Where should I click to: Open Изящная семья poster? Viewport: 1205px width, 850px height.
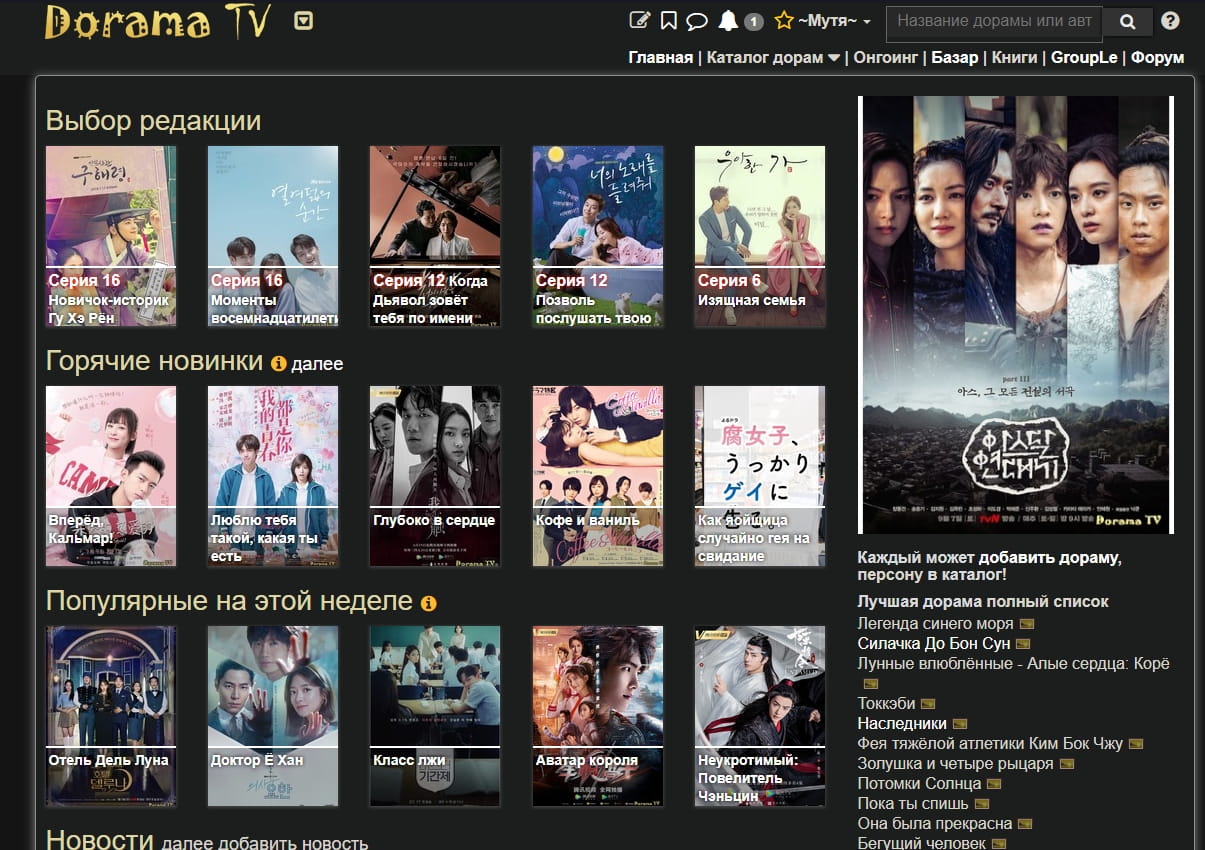tap(760, 236)
